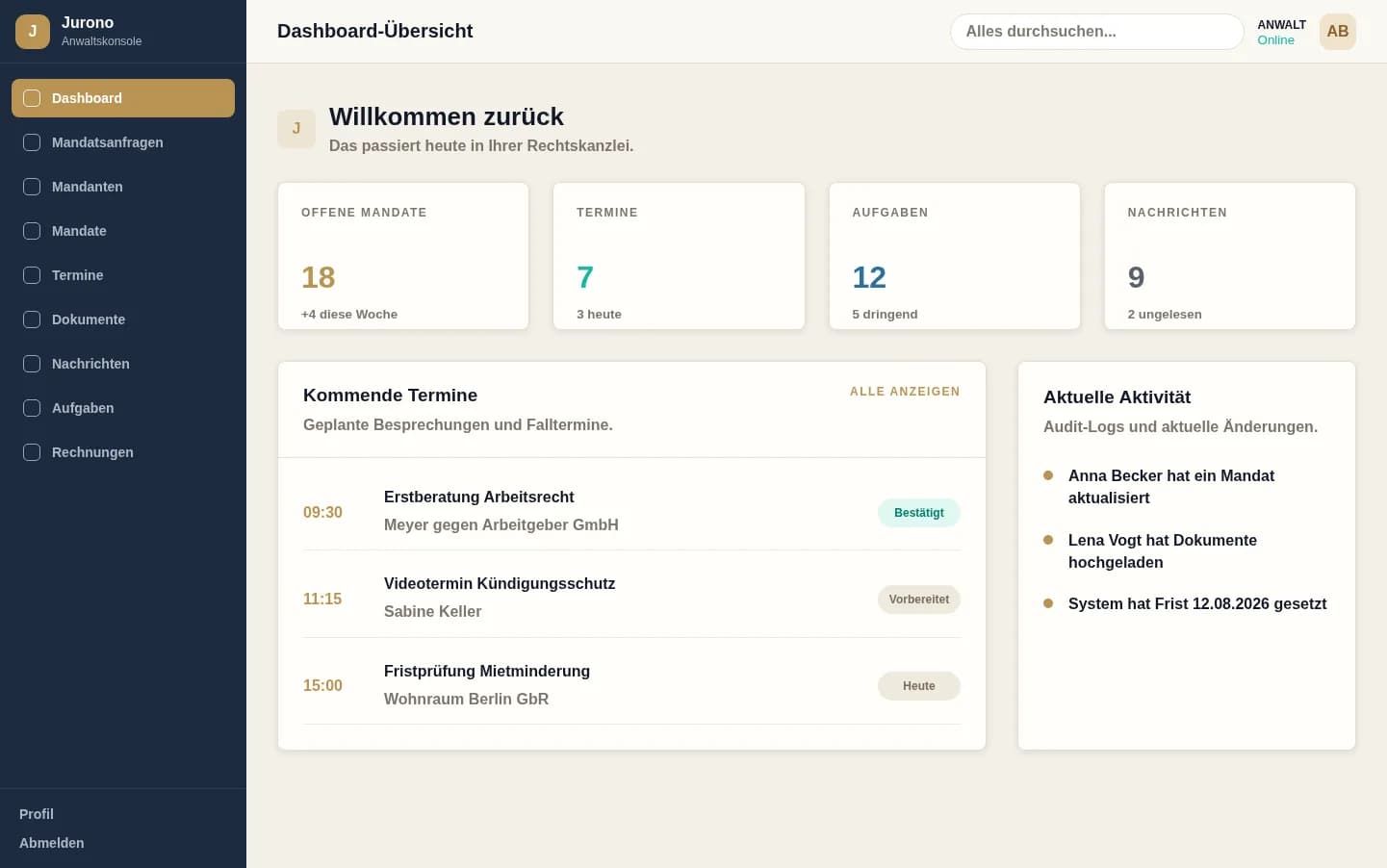This screenshot has height=868, width=1387.
Task: Click activity entry Anna Becker Mandat aktualisiert
Action: [1186, 487]
